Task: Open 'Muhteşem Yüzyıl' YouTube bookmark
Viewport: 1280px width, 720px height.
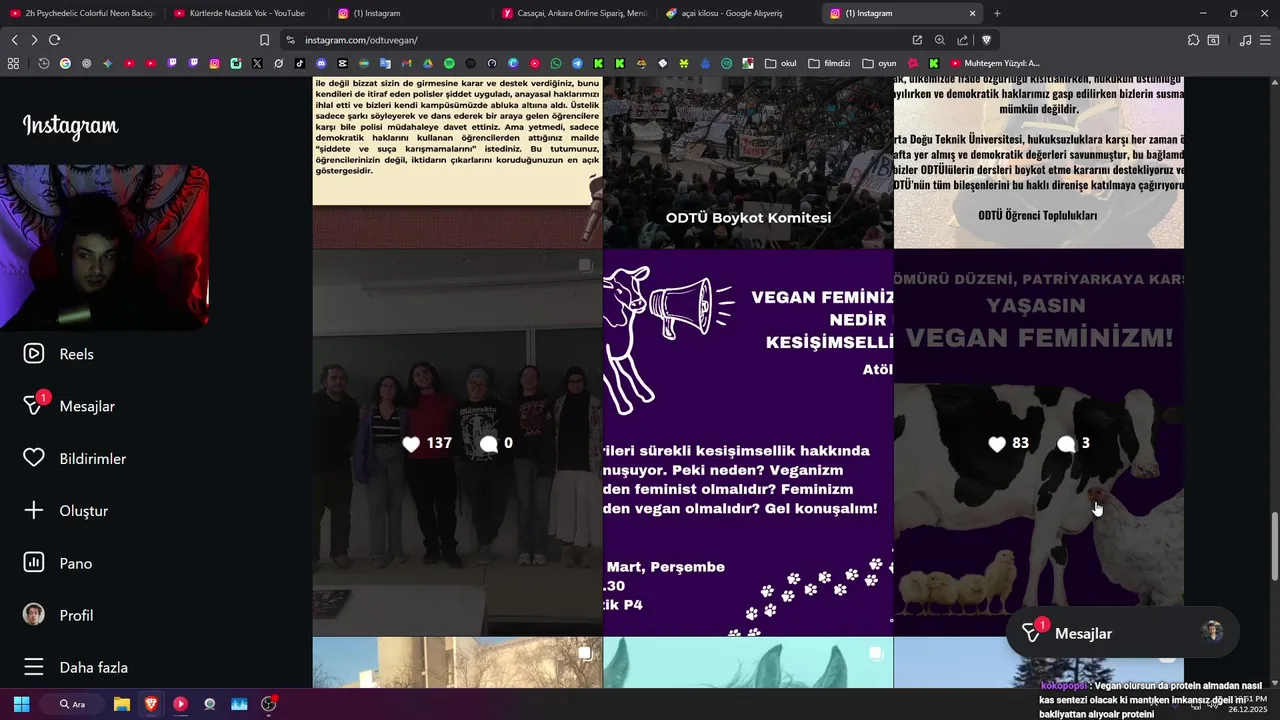Action: (x=995, y=63)
